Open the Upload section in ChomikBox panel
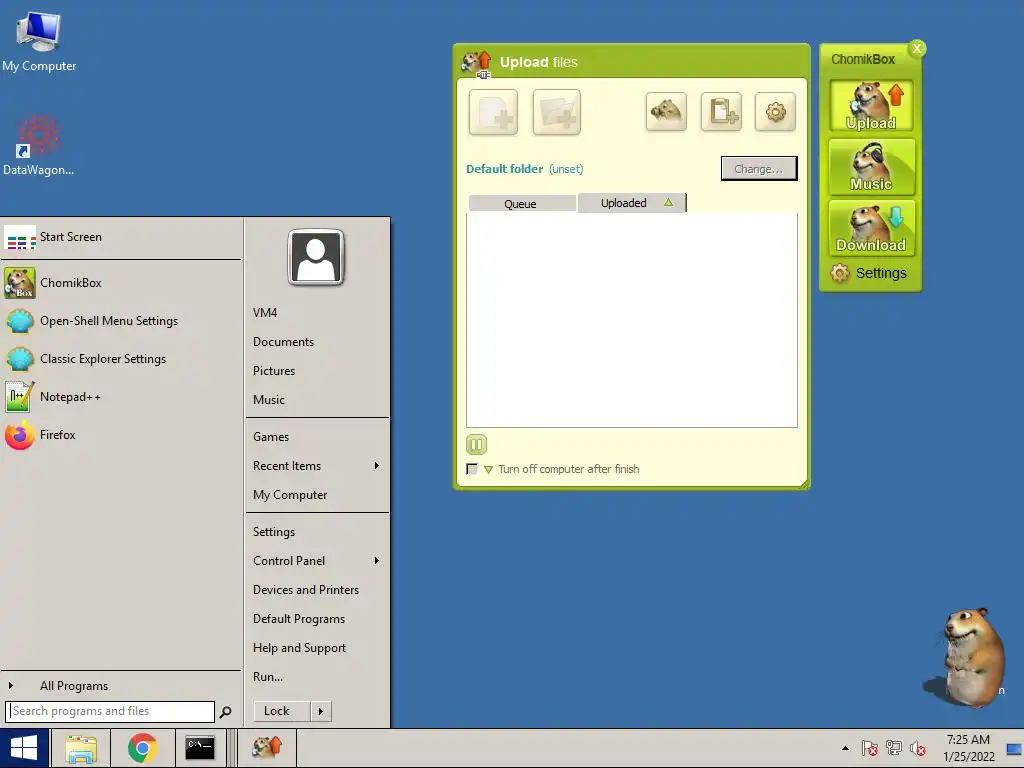The height and width of the screenshot is (768, 1024). click(872, 106)
